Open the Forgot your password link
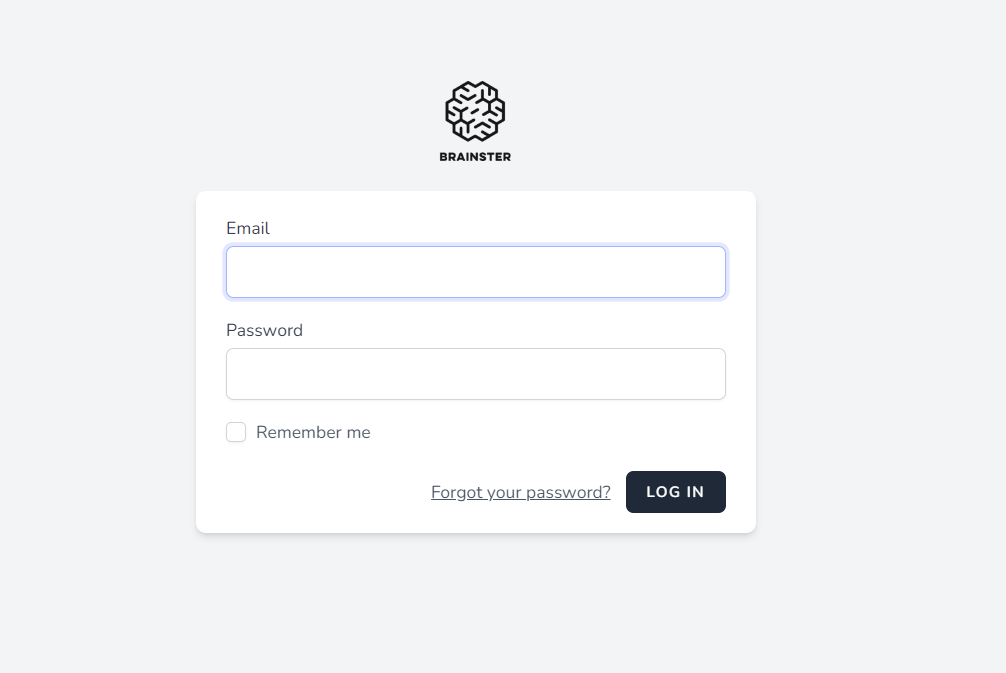Image resolution: width=1006 pixels, height=673 pixels. 520,492
